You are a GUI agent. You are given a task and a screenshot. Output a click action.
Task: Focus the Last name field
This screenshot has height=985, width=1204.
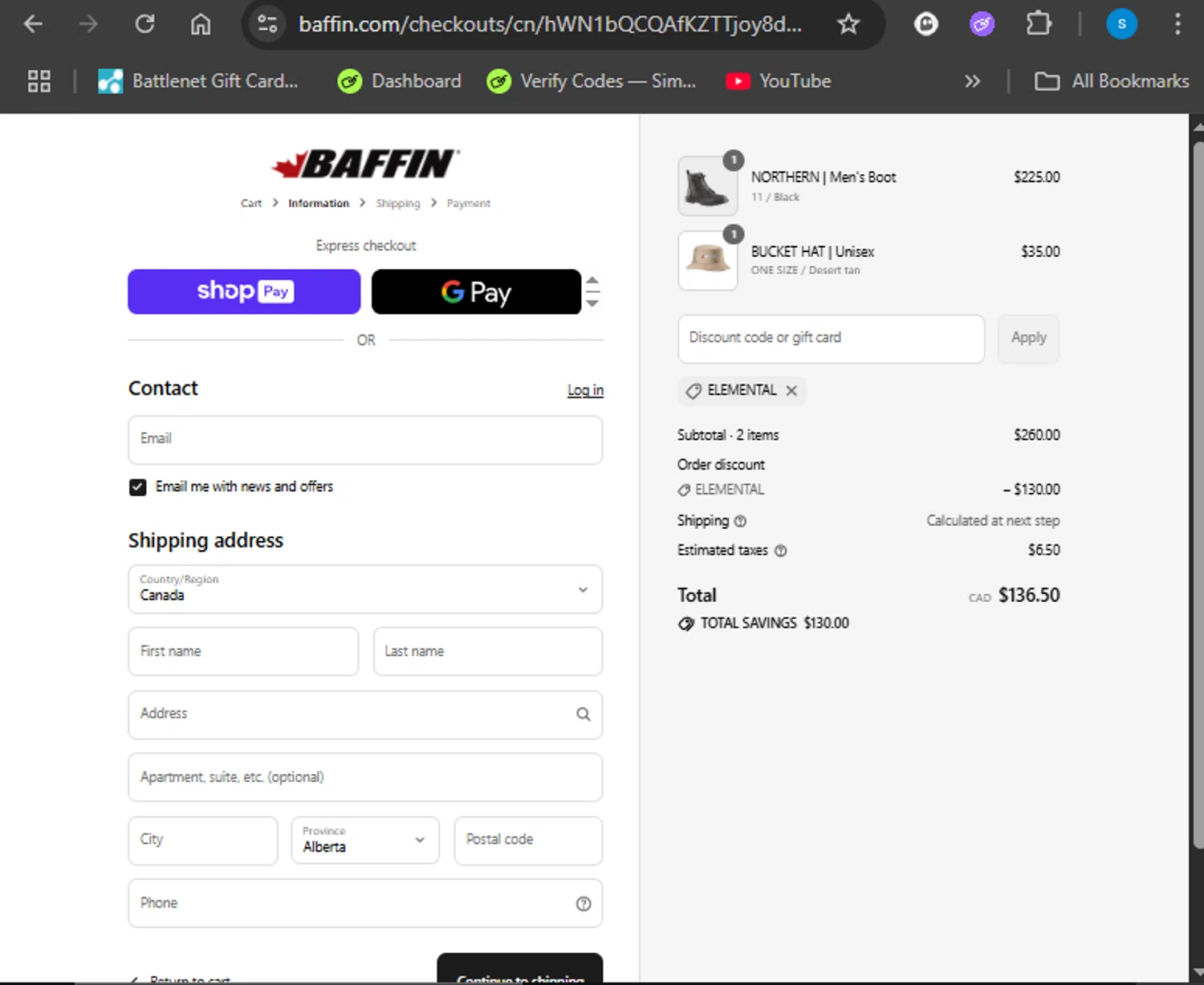(488, 651)
